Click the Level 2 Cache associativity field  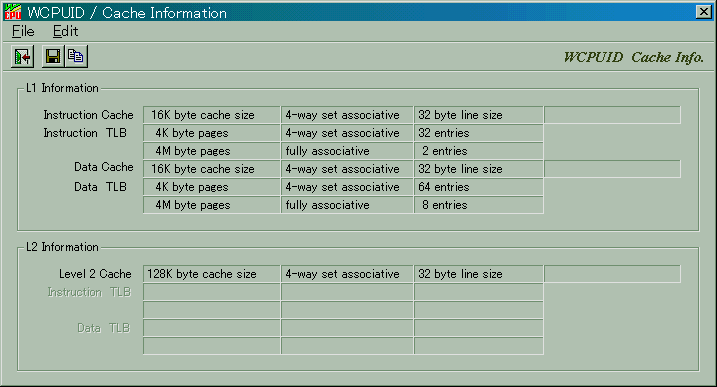(x=347, y=274)
